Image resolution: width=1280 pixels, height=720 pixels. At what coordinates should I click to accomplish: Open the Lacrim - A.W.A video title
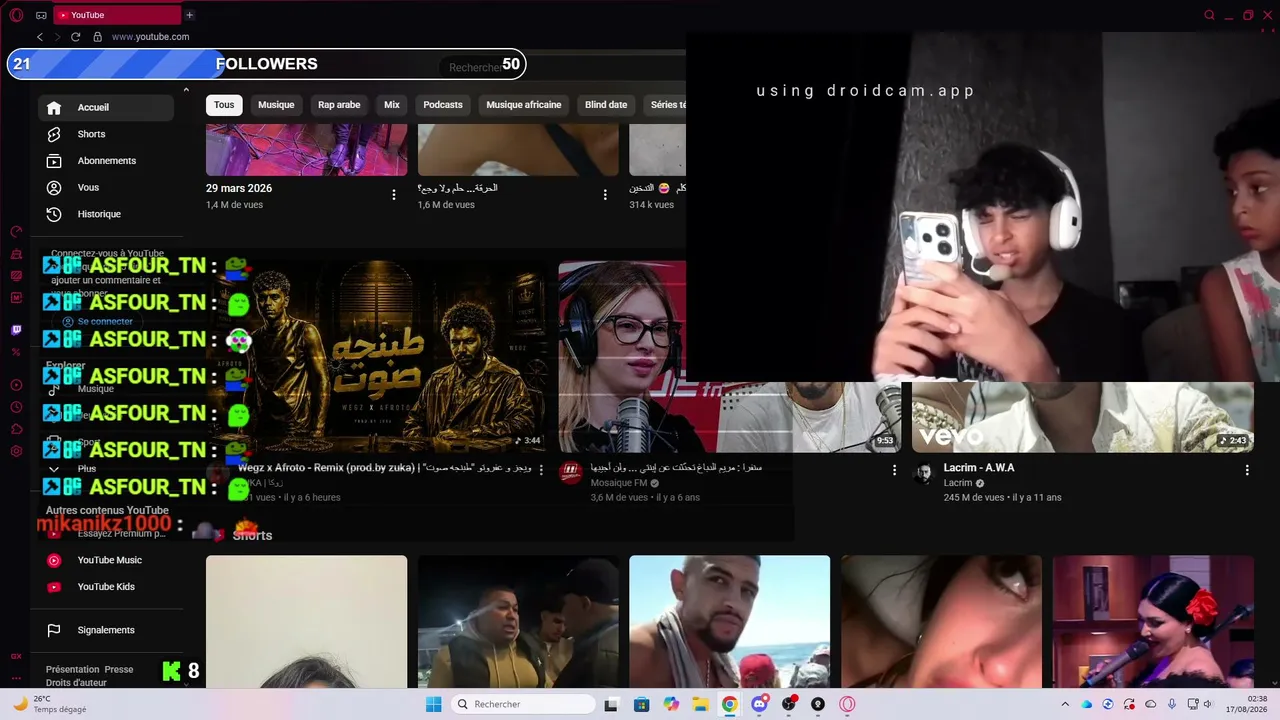(979, 468)
